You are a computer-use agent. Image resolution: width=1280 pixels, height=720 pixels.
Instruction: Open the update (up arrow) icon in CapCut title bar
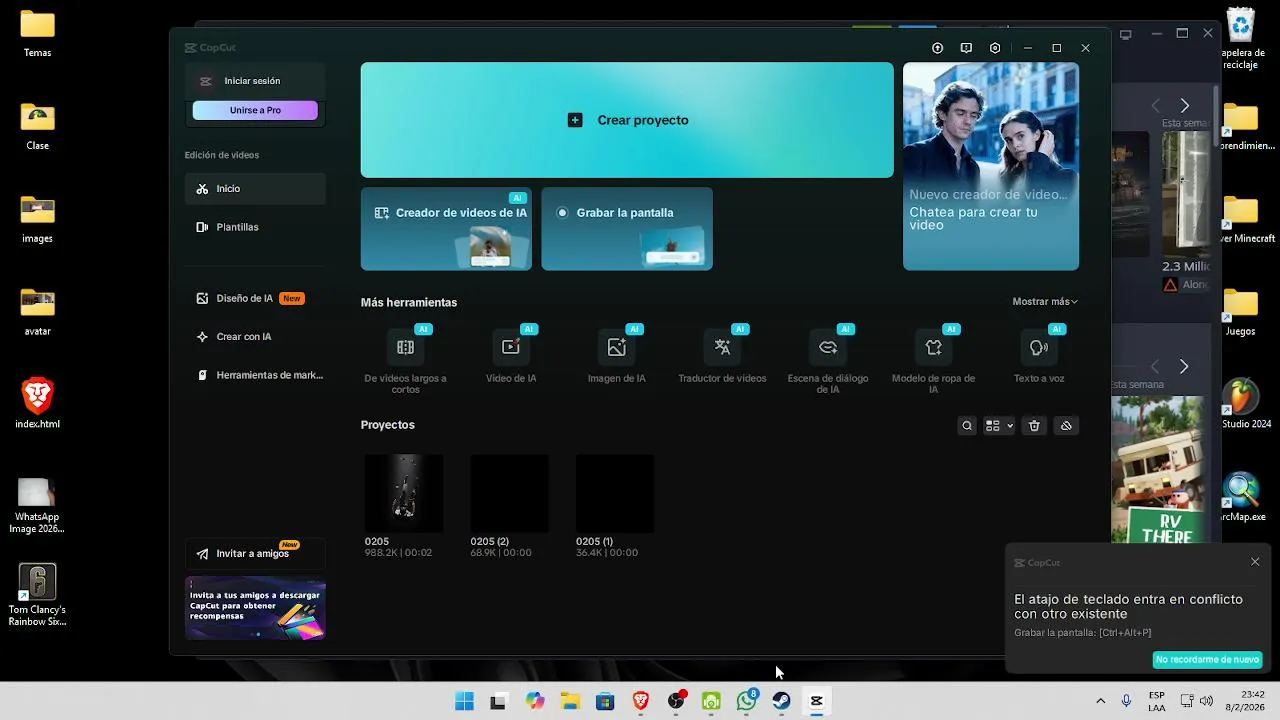(x=937, y=48)
